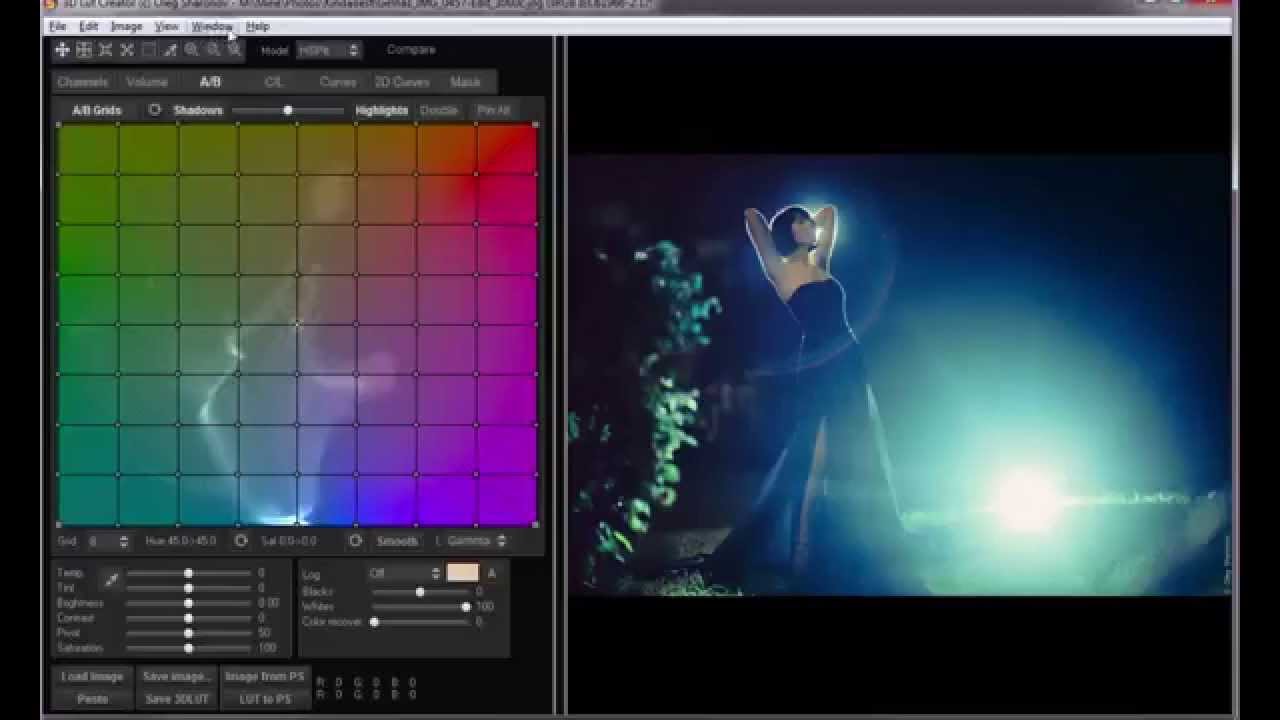Click the Grid value input field
Viewport: 1280px width, 720px height.
click(101, 541)
